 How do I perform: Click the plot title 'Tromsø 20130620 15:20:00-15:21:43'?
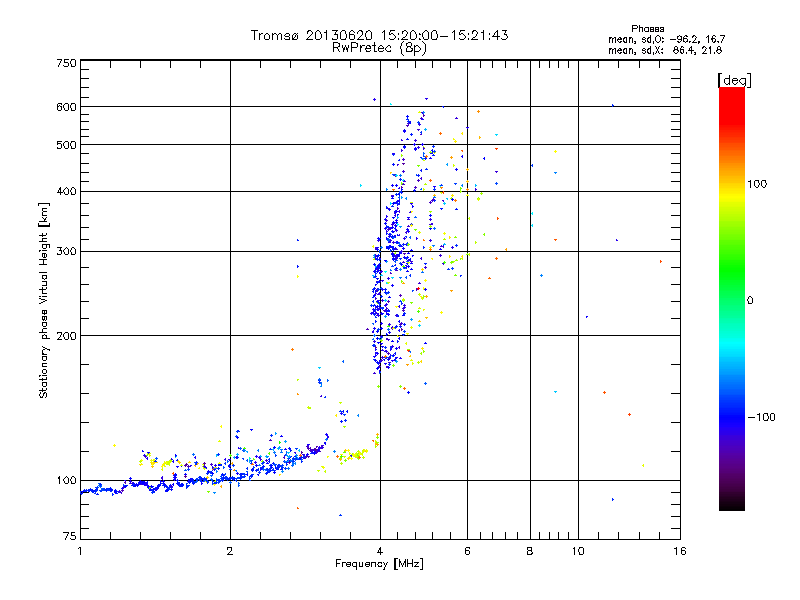[x=379, y=35]
